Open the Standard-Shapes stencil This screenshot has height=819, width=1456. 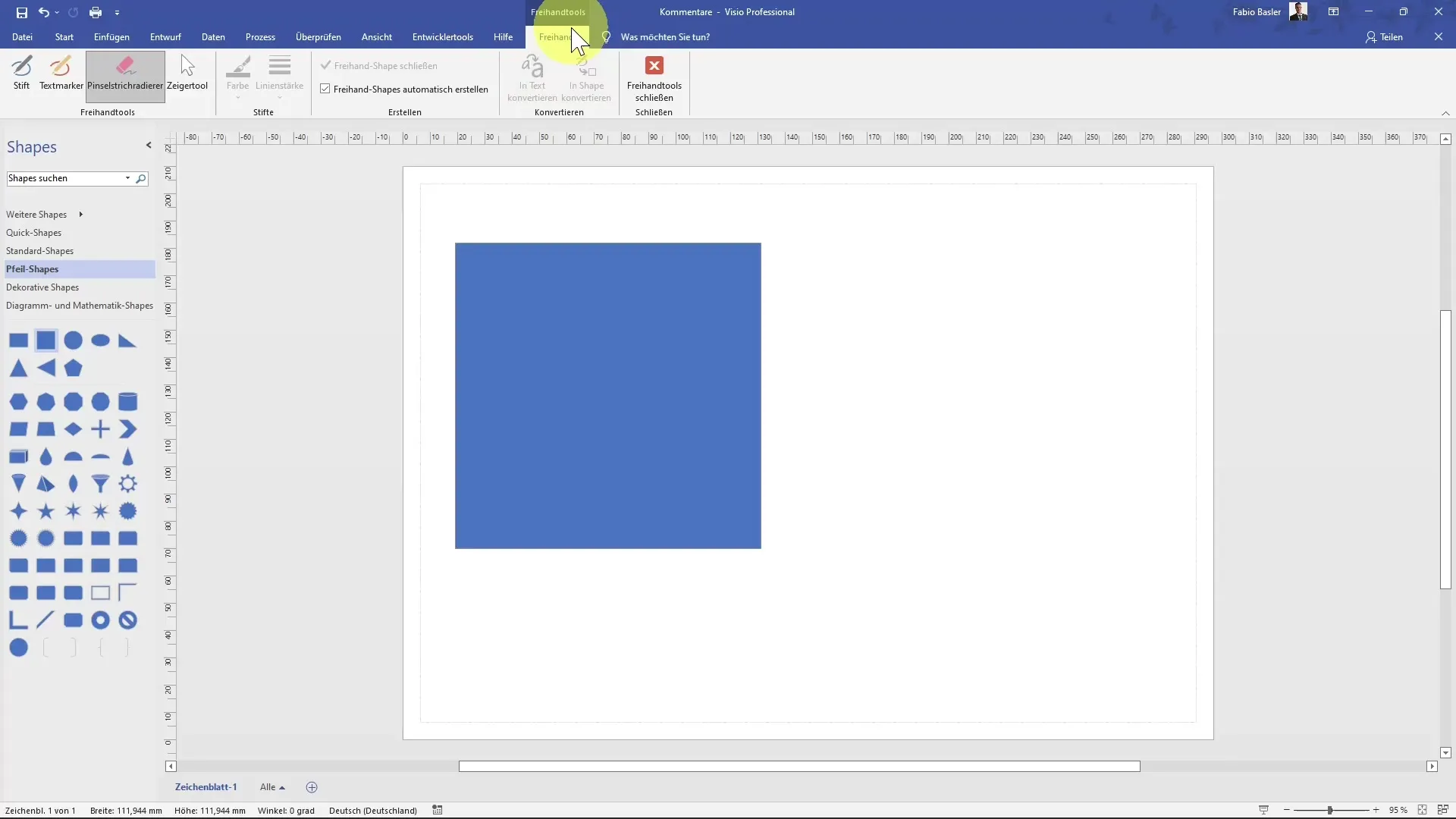[39, 251]
